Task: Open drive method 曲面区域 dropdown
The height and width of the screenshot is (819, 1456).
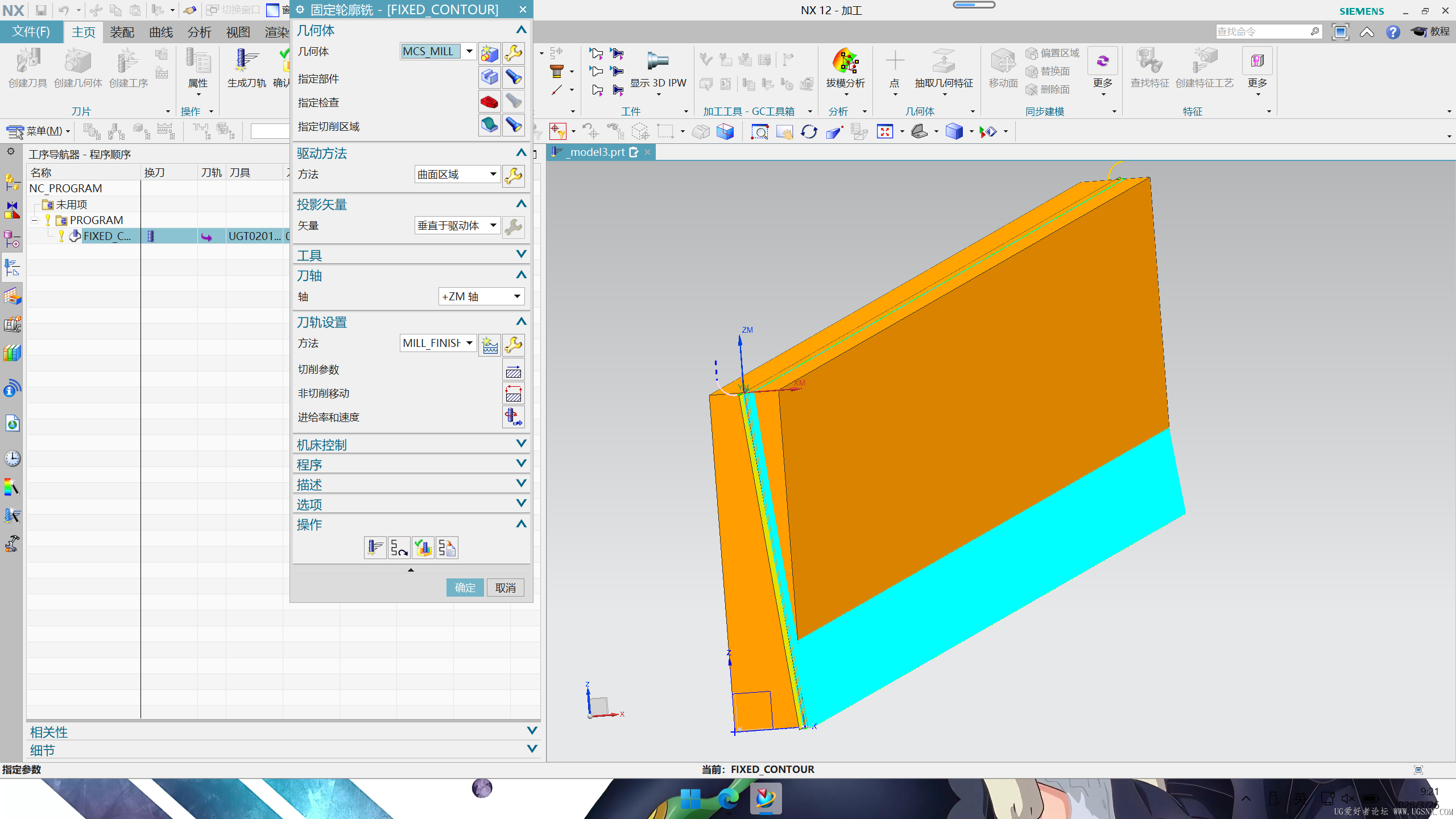Action: pos(493,174)
